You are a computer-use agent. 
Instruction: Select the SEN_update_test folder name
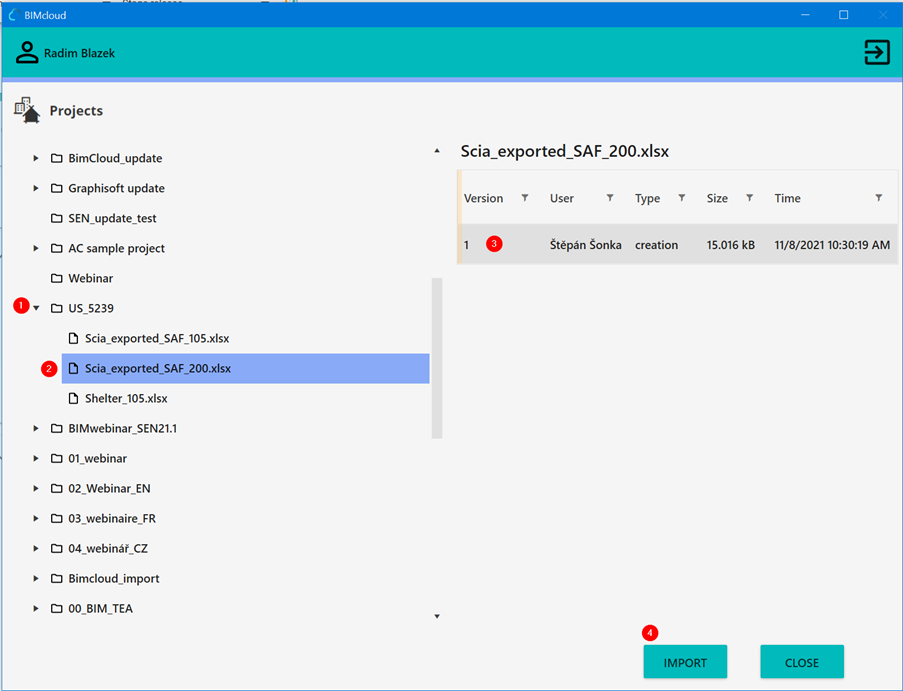point(112,218)
